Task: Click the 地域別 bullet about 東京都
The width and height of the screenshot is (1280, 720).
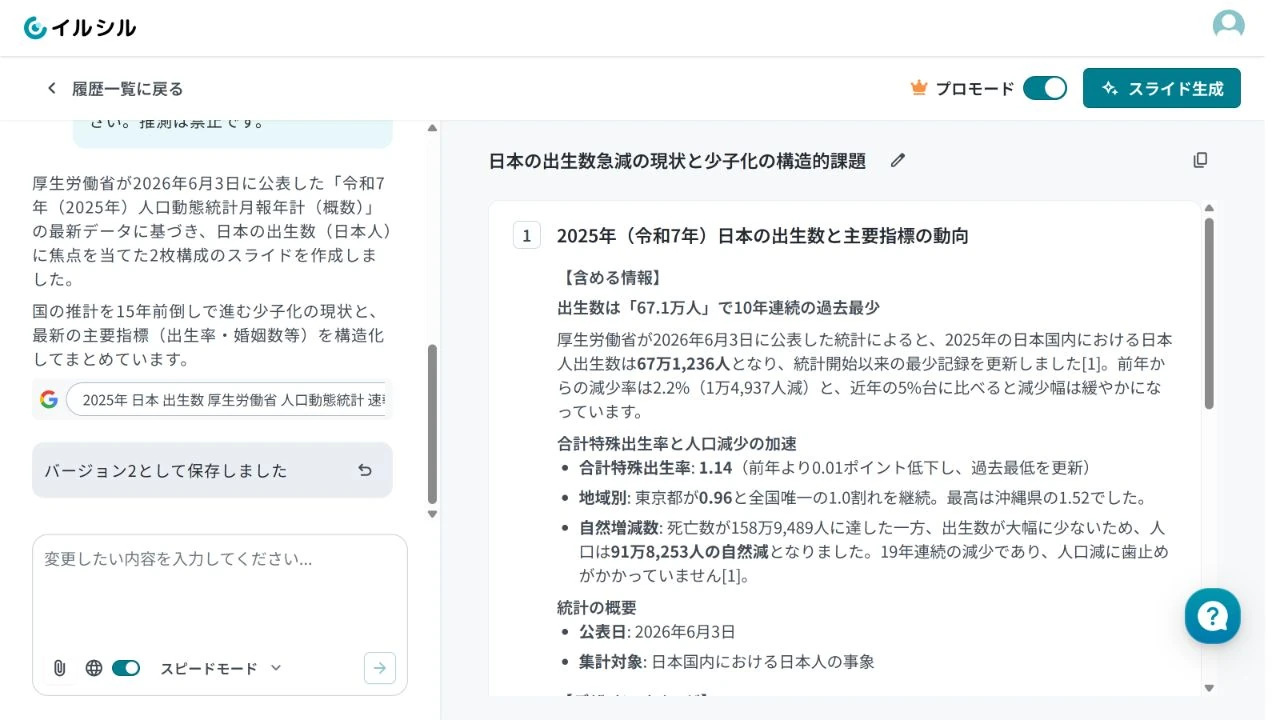Action: pos(863,498)
